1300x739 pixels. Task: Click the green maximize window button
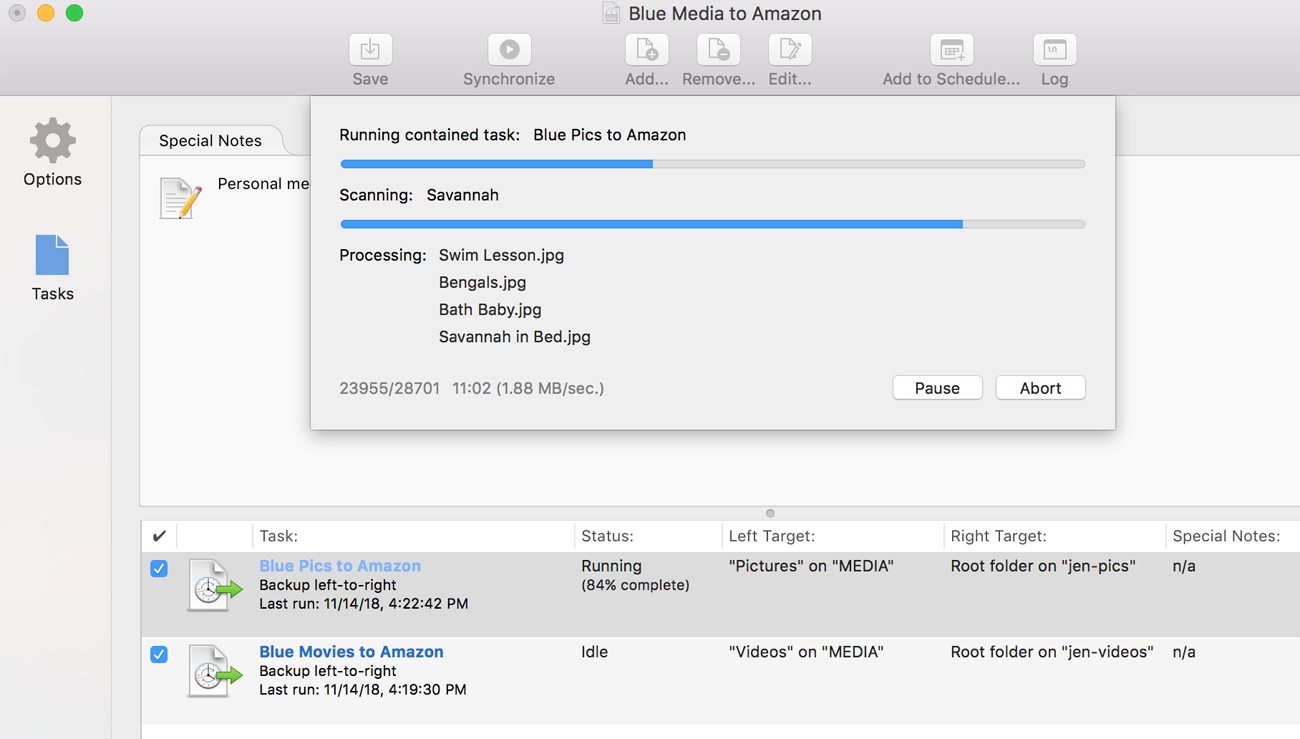click(x=74, y=13)
